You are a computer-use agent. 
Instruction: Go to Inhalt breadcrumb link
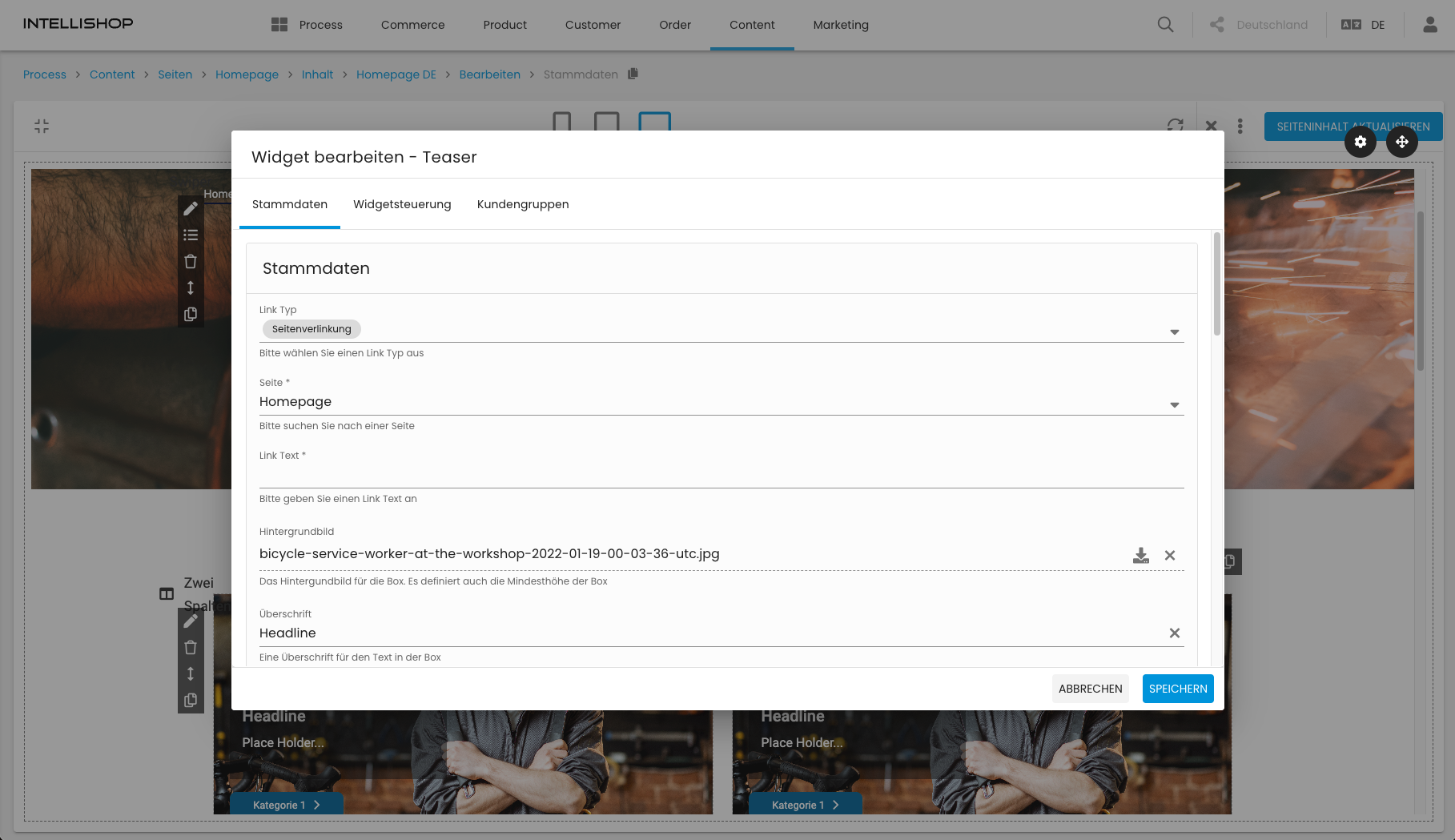click(x=317, y=74)
